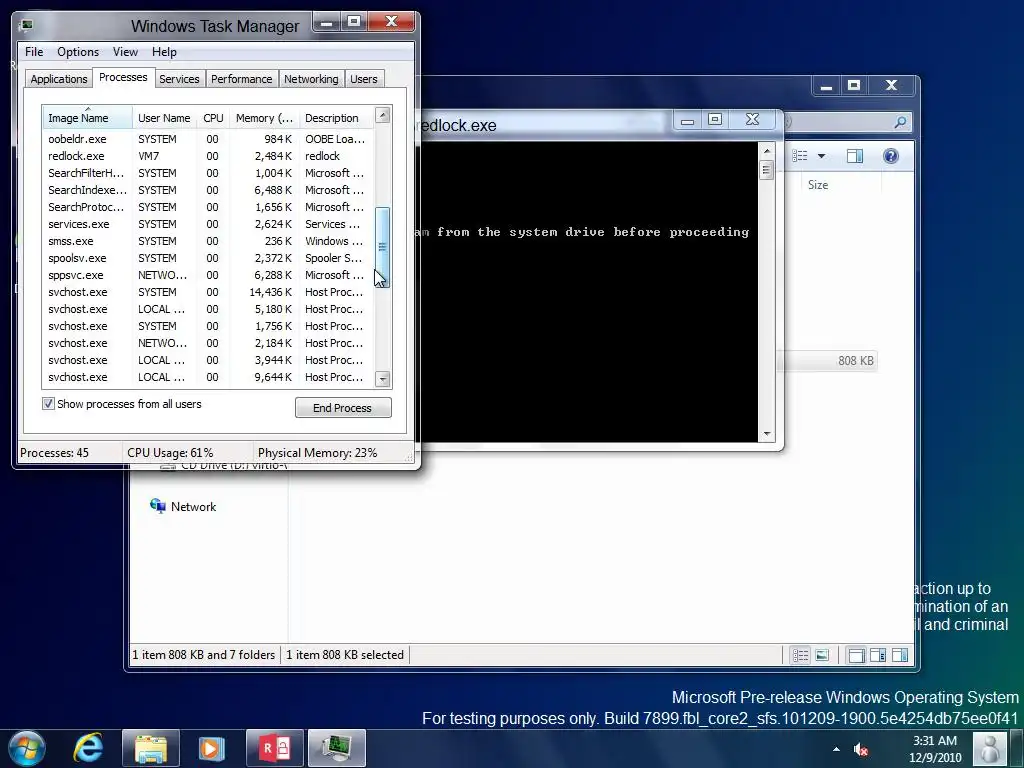This screenshot has height=768, width=1024.
Task: Click the Task Manager title bar icon
Action: pos(26,26)
